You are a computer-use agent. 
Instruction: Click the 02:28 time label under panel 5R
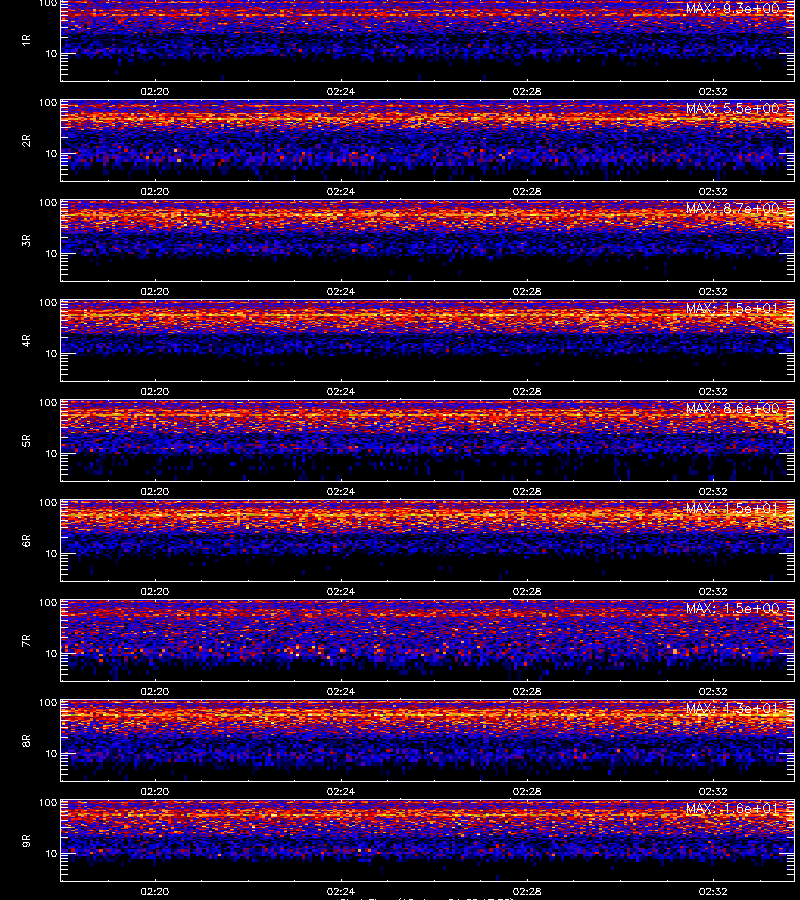(527, 491)
